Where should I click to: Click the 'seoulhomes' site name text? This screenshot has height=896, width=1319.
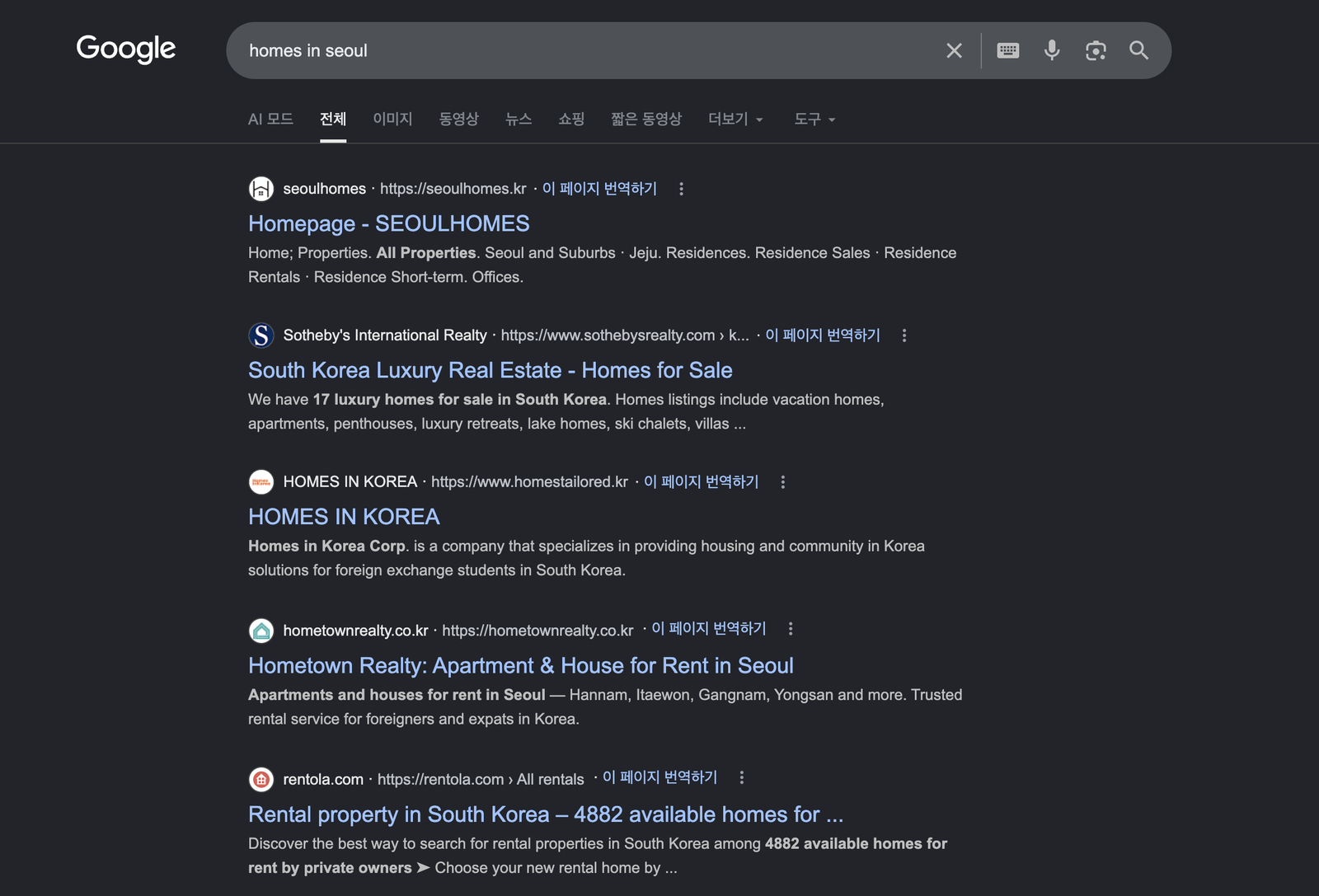click(x=325, y=189)
